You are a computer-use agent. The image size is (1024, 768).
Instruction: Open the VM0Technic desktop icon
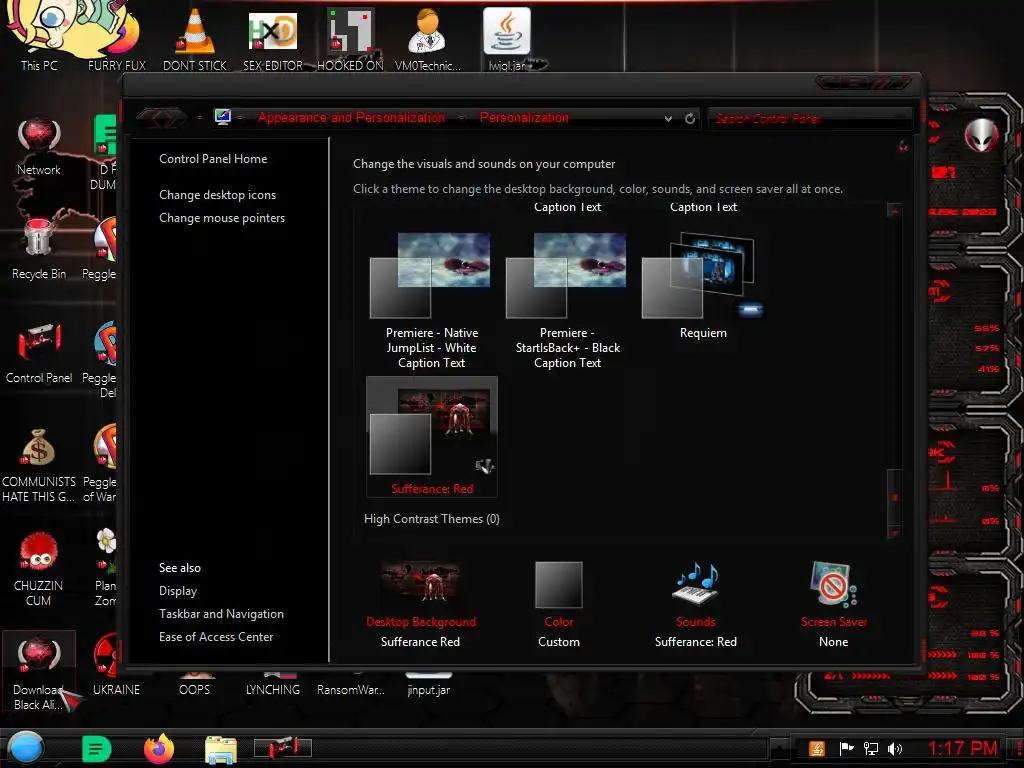click(x=428, y=39)
